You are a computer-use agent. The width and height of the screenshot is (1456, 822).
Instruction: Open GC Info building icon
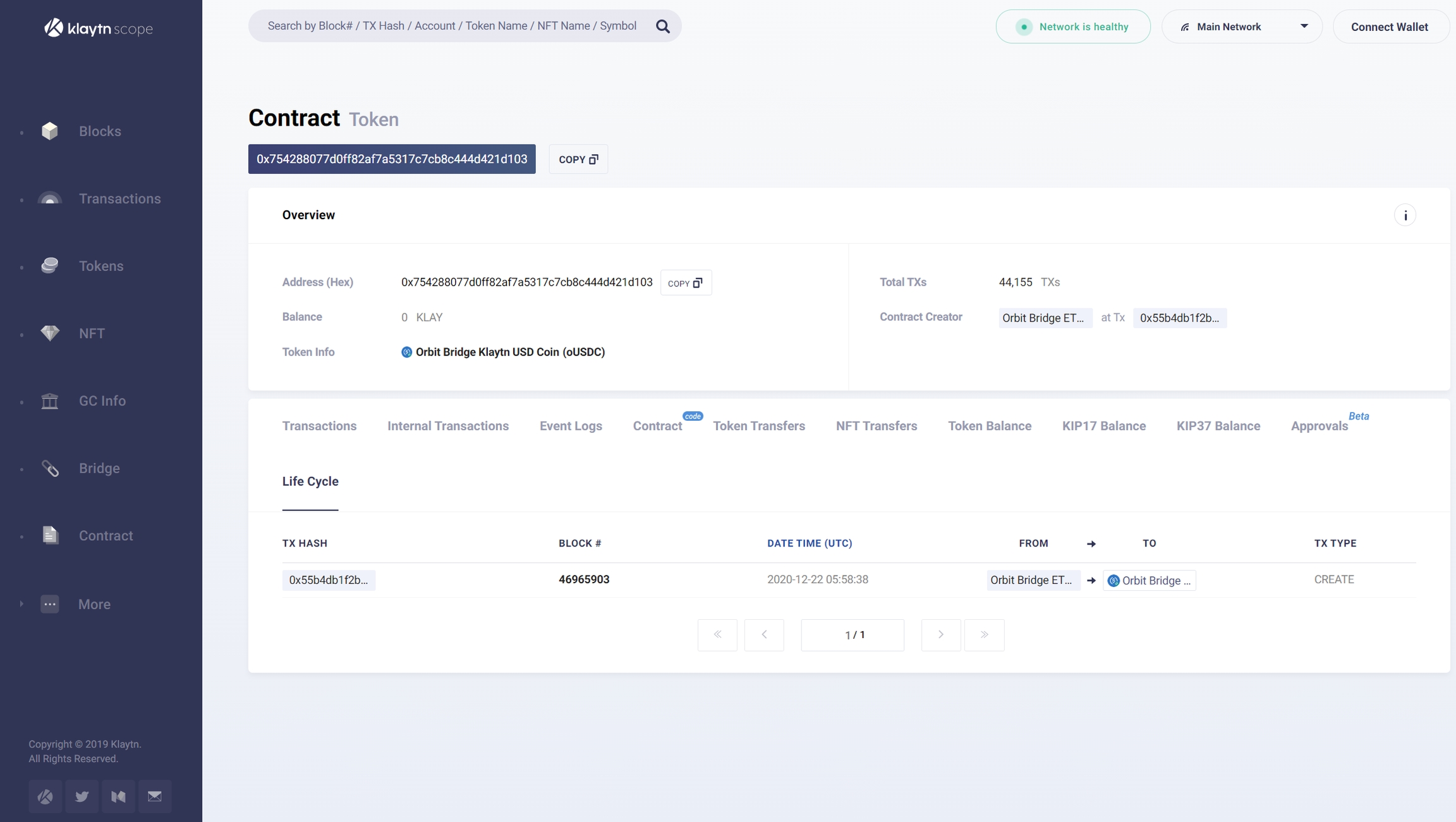(50, 401)
